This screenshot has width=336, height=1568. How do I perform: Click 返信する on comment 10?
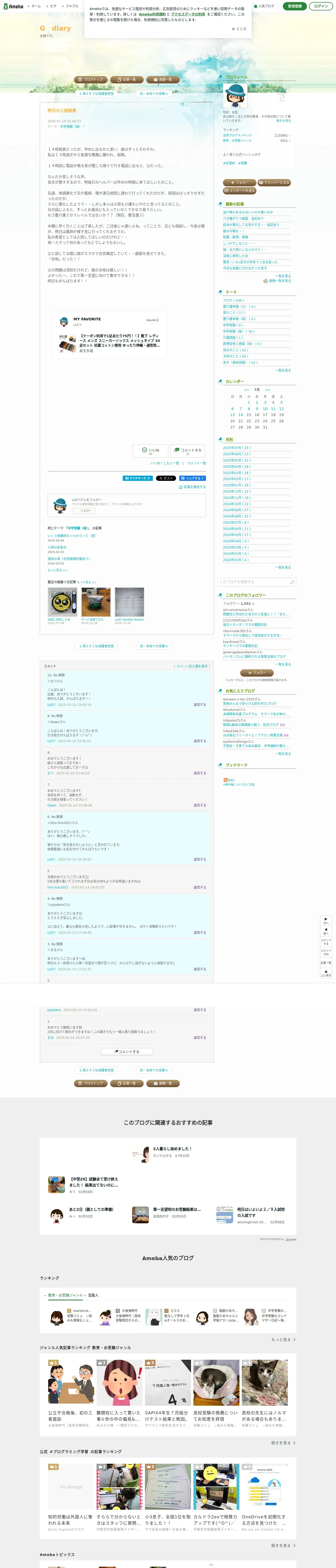[x=199, y=704]
